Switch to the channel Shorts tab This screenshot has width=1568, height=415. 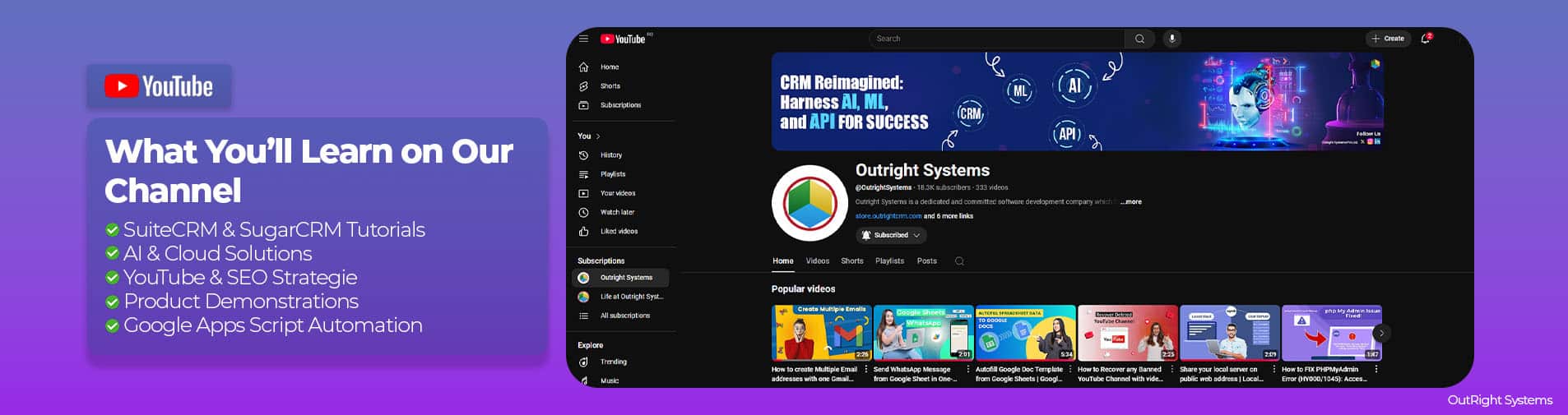tap(852, 261)
